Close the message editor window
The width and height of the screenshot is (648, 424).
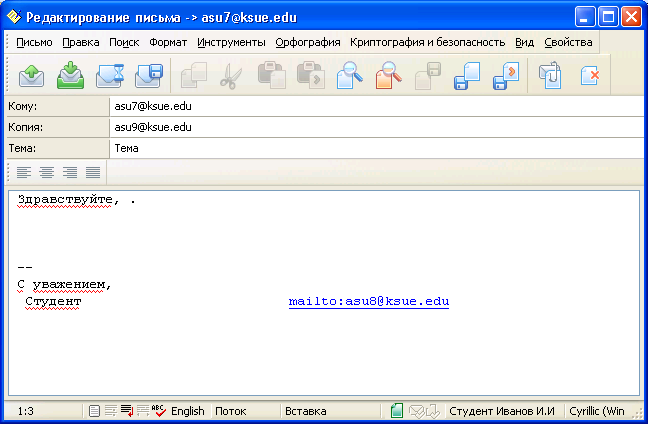tap(632, 17)
